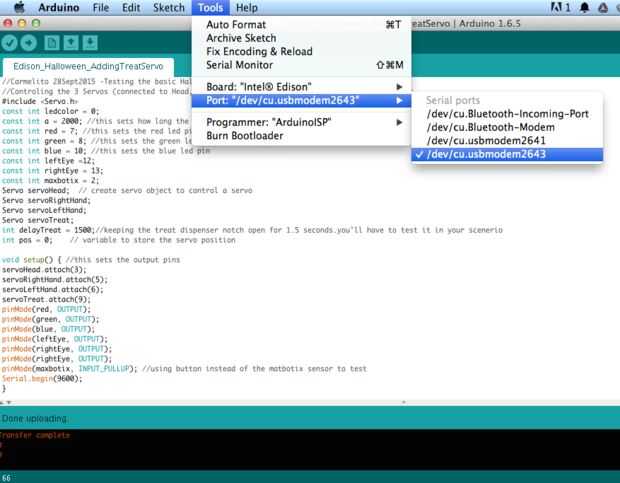620x483 pixels.
Task: Click code line 'const int leftEye =12;'
Action: pyautogui.click(x=49, y=161)
